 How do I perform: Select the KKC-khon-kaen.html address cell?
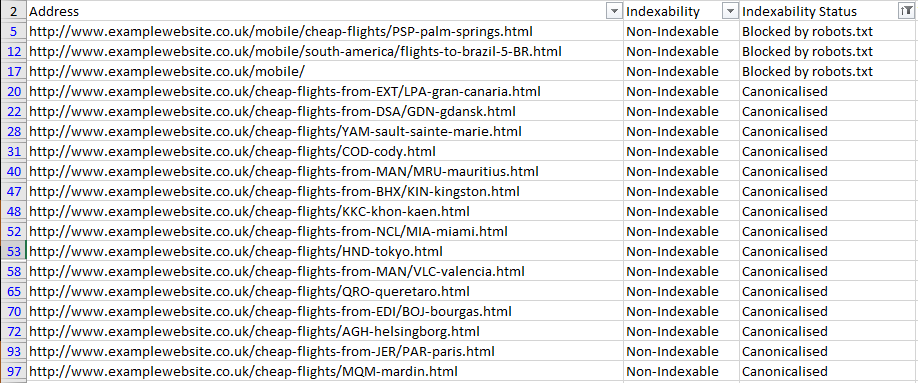(x=325, y=211)
